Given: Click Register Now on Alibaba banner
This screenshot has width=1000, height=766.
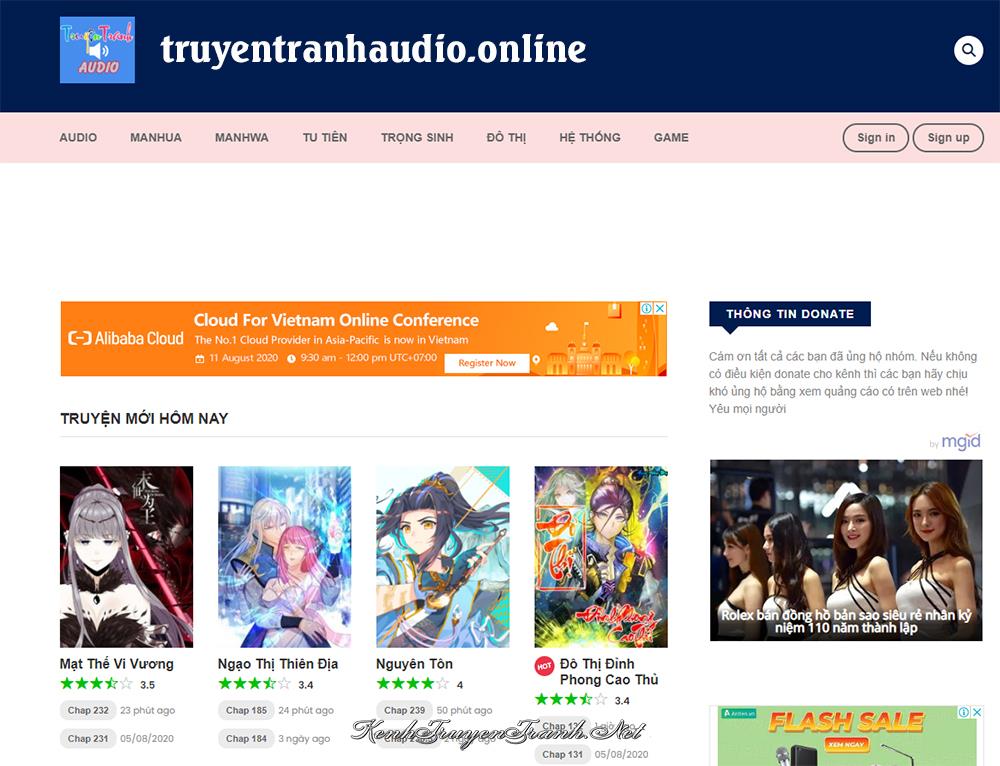Looking at the screenshot, I should pyautogui.click(x=487, y=363).
